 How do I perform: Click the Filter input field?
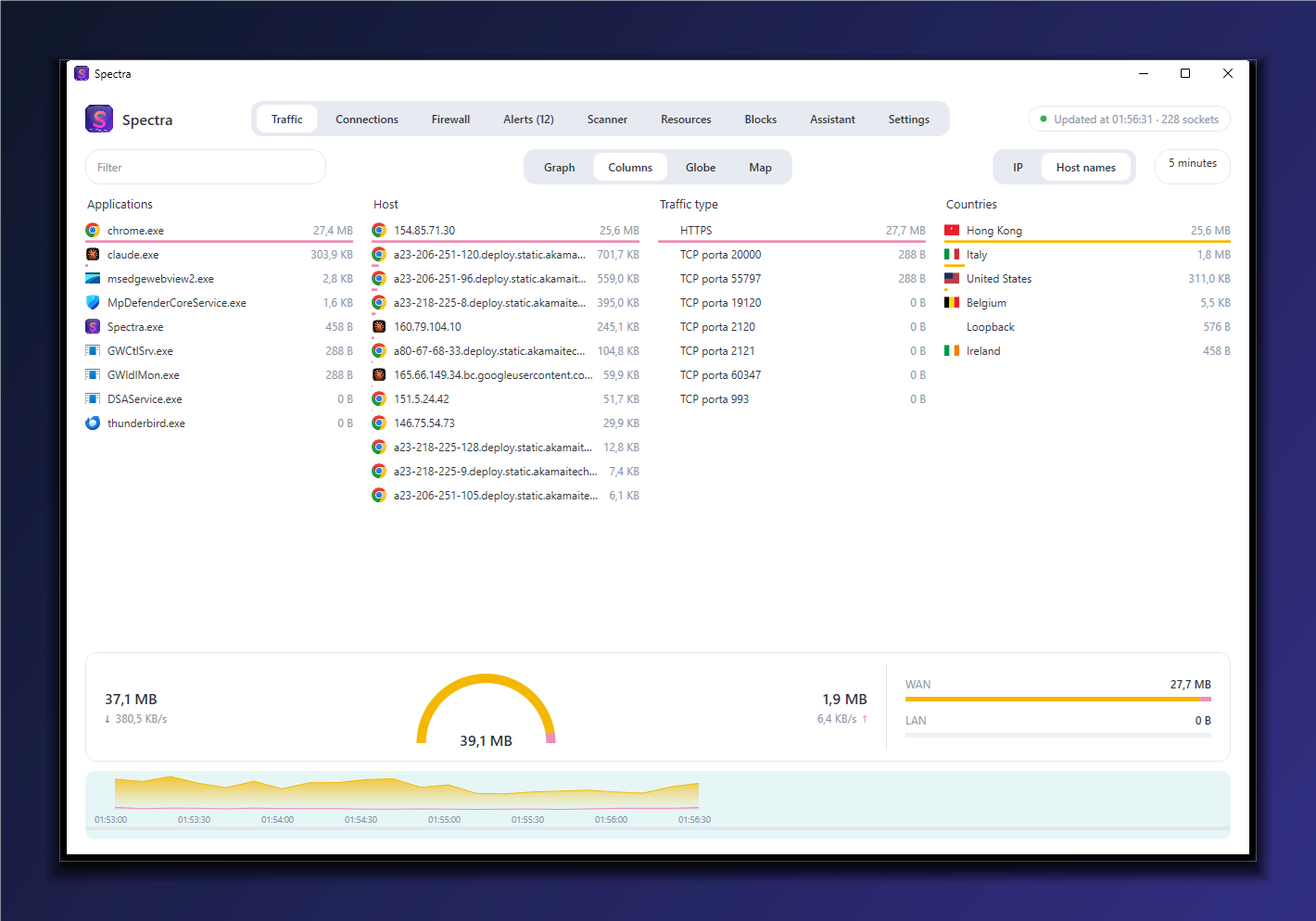pos(206,168)
